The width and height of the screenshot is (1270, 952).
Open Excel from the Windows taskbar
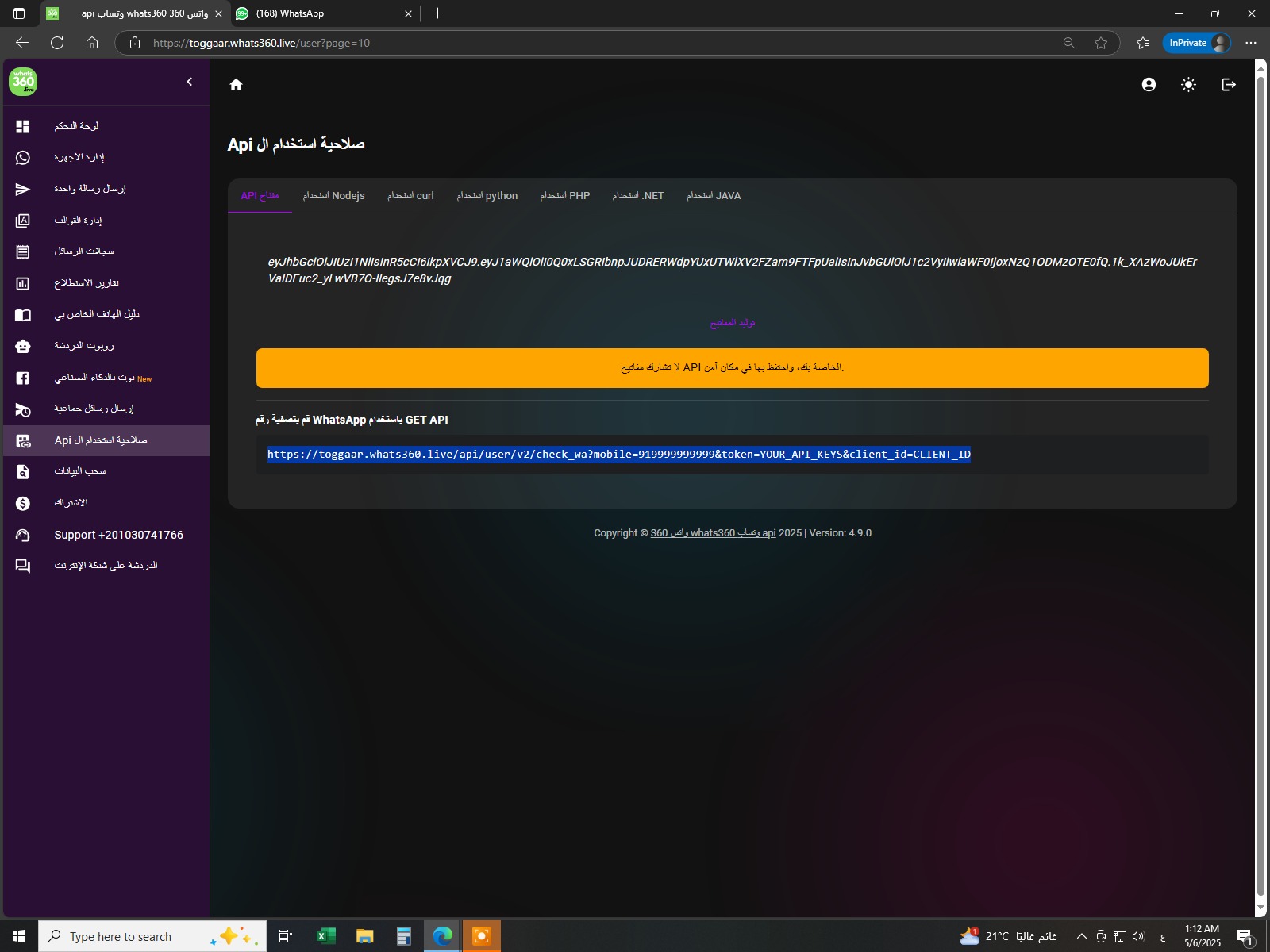pos(325,936)
